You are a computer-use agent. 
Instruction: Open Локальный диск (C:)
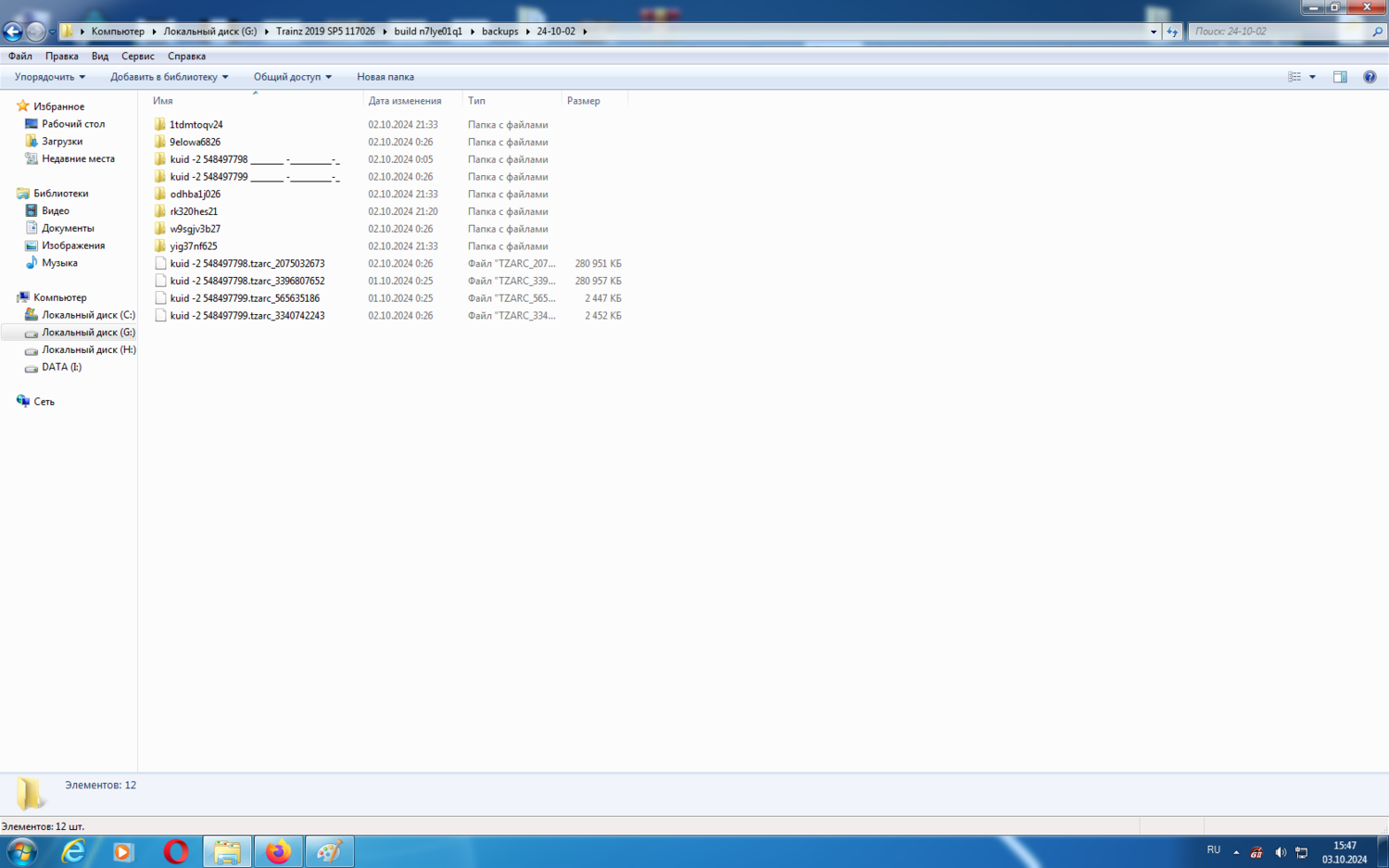[x=88, y=315]
